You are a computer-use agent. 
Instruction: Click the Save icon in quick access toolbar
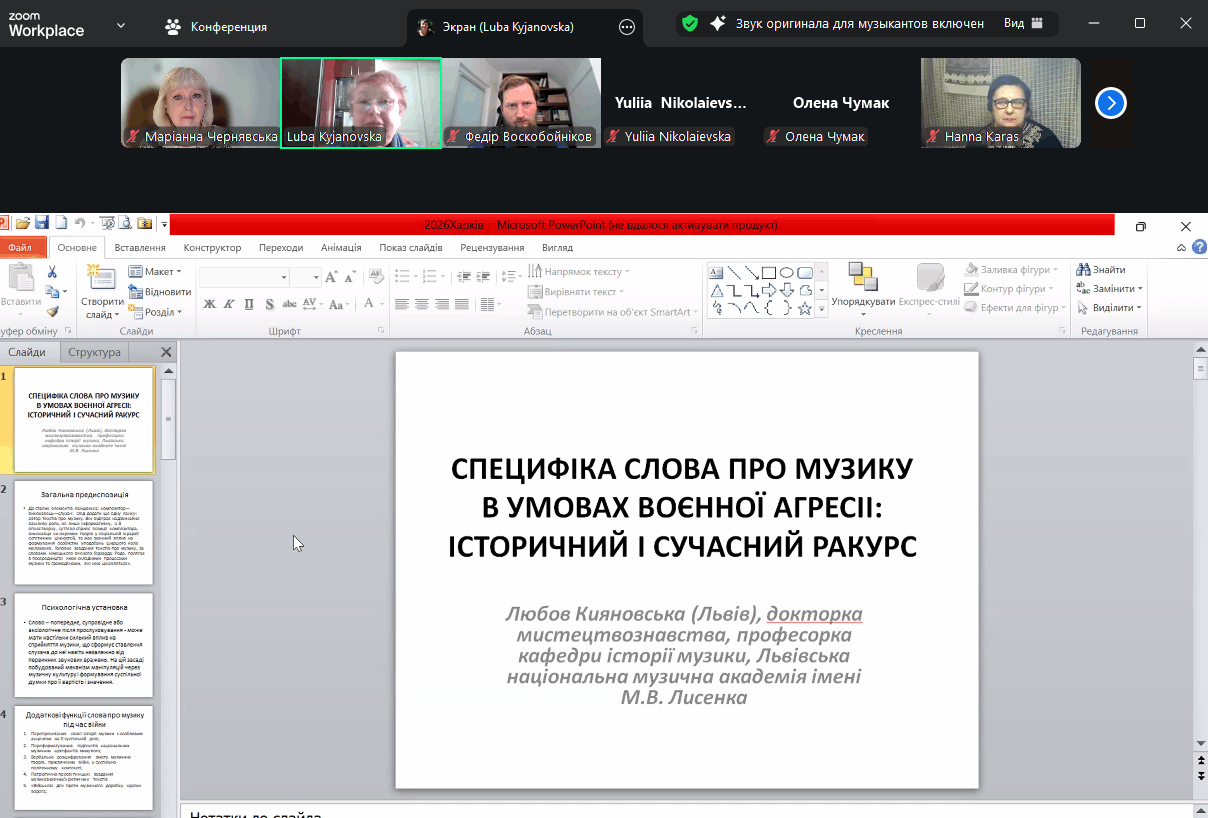point(42,223)
